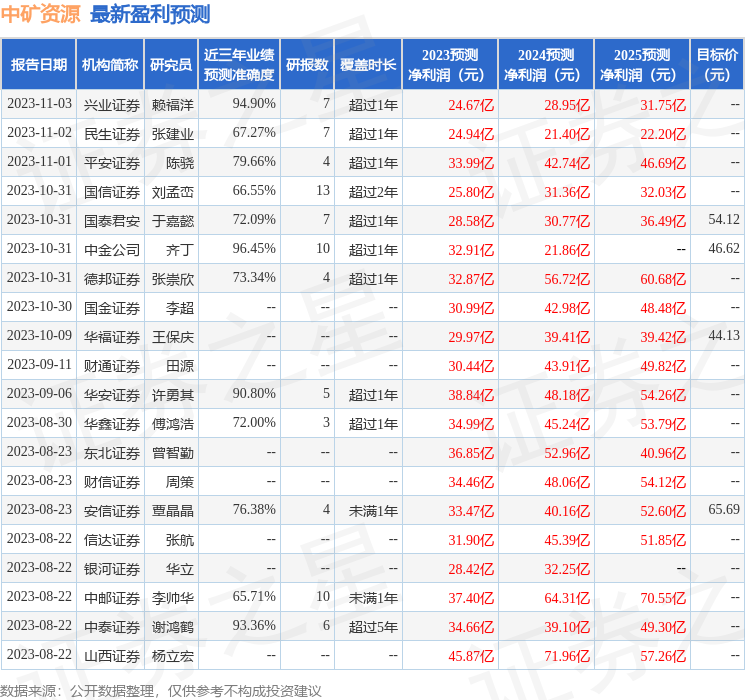Viewport: 745px width, 700px height.
Task: Click target price 54.12
Action: pos(724,219)
